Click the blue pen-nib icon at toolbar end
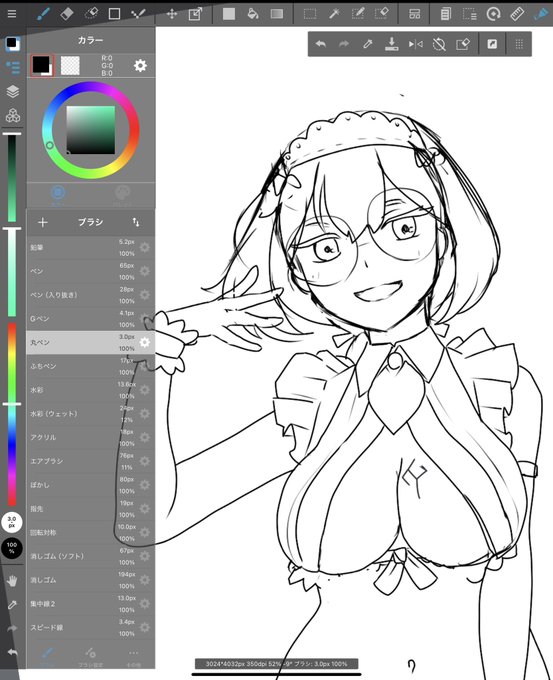This screenshot has width=553, height=680. click(541, 14)
